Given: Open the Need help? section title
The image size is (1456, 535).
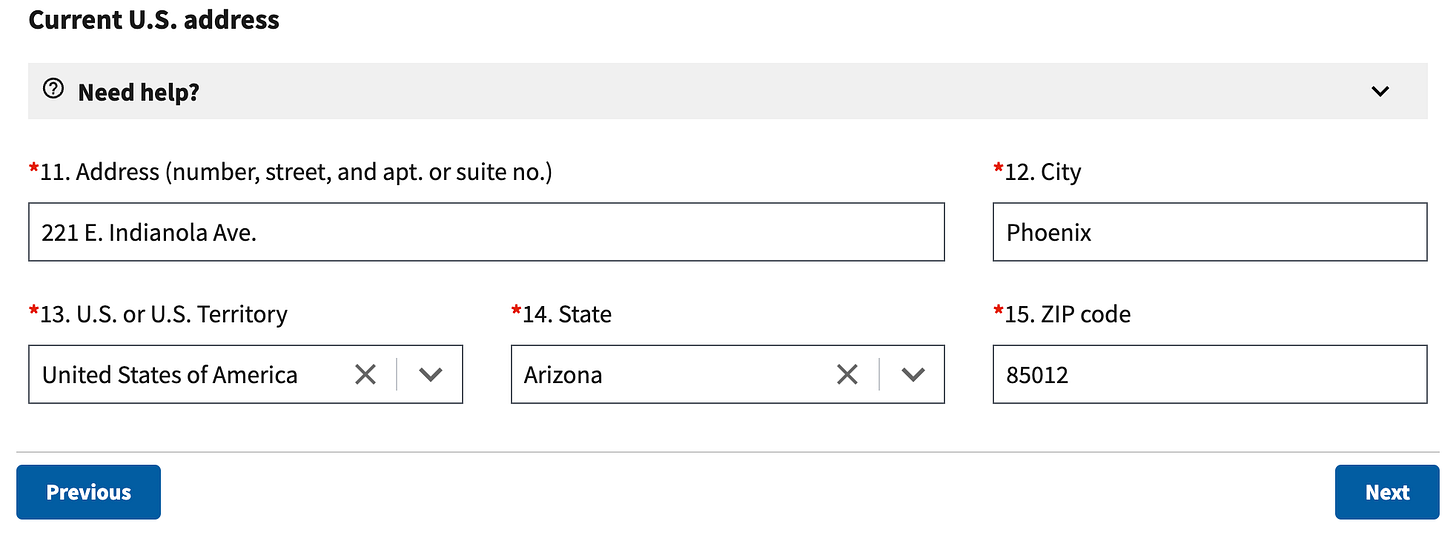Looking at the screenshot, I should (139, 92).
